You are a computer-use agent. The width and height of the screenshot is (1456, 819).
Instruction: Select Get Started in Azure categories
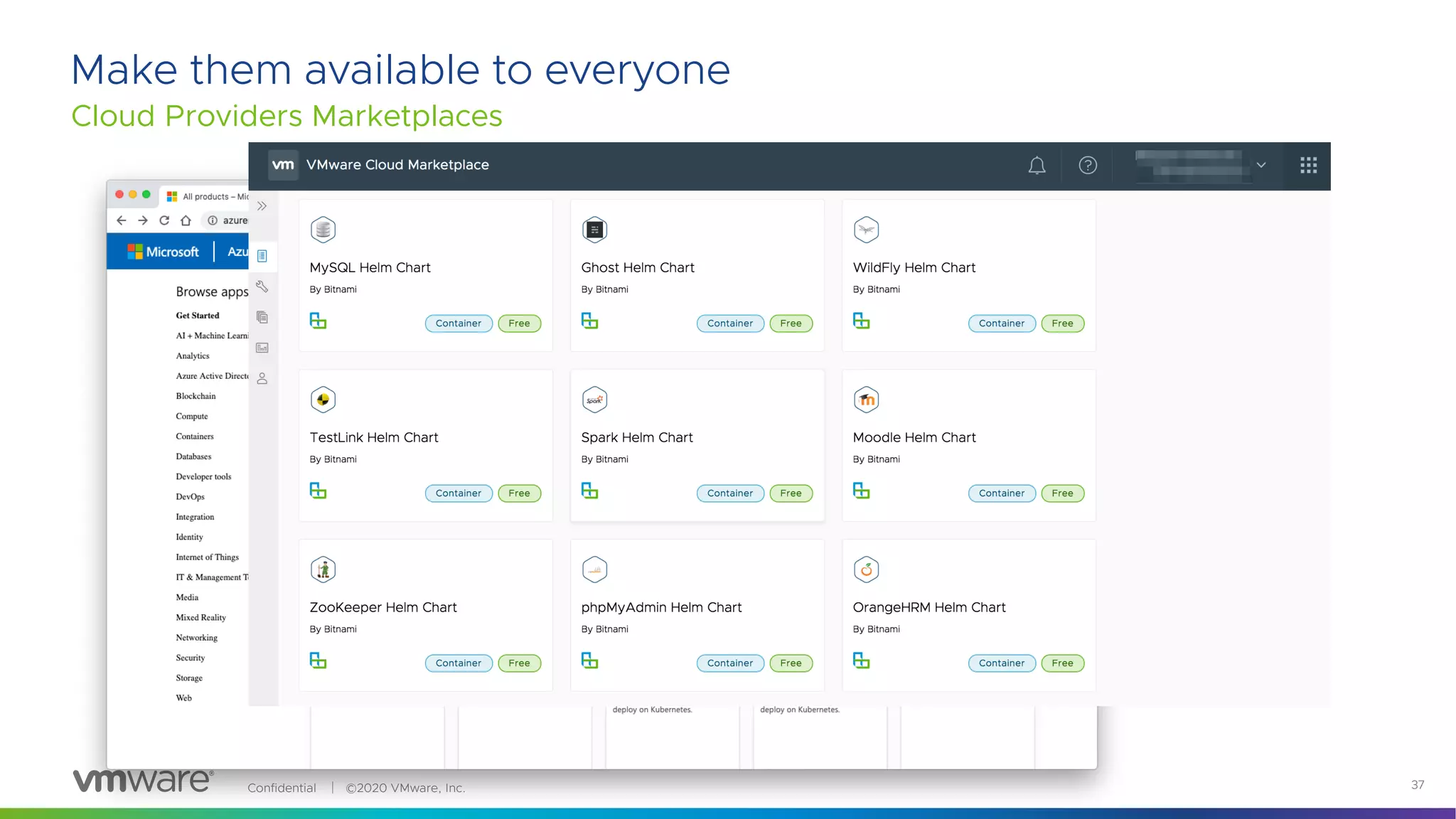point(198,316)
